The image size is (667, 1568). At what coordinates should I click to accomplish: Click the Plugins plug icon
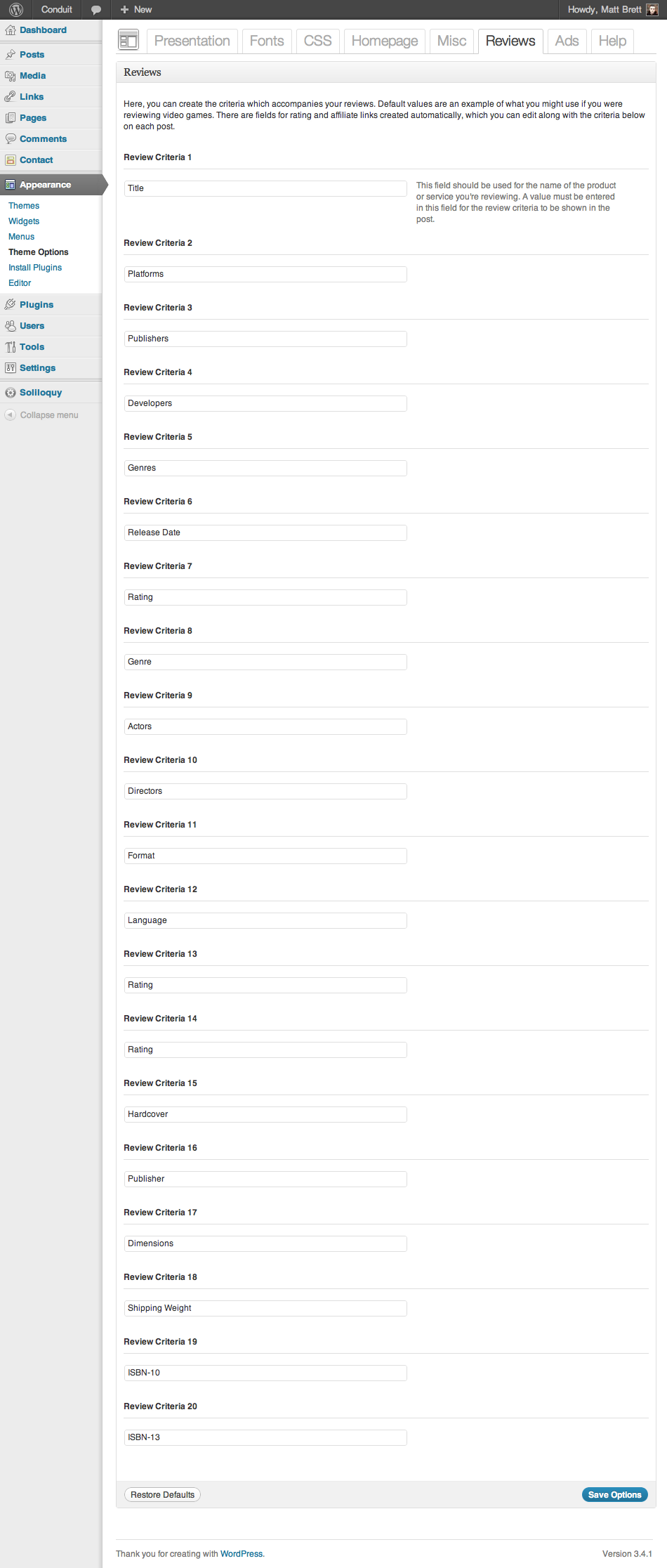pyautogui.click(x=11, y=305)
